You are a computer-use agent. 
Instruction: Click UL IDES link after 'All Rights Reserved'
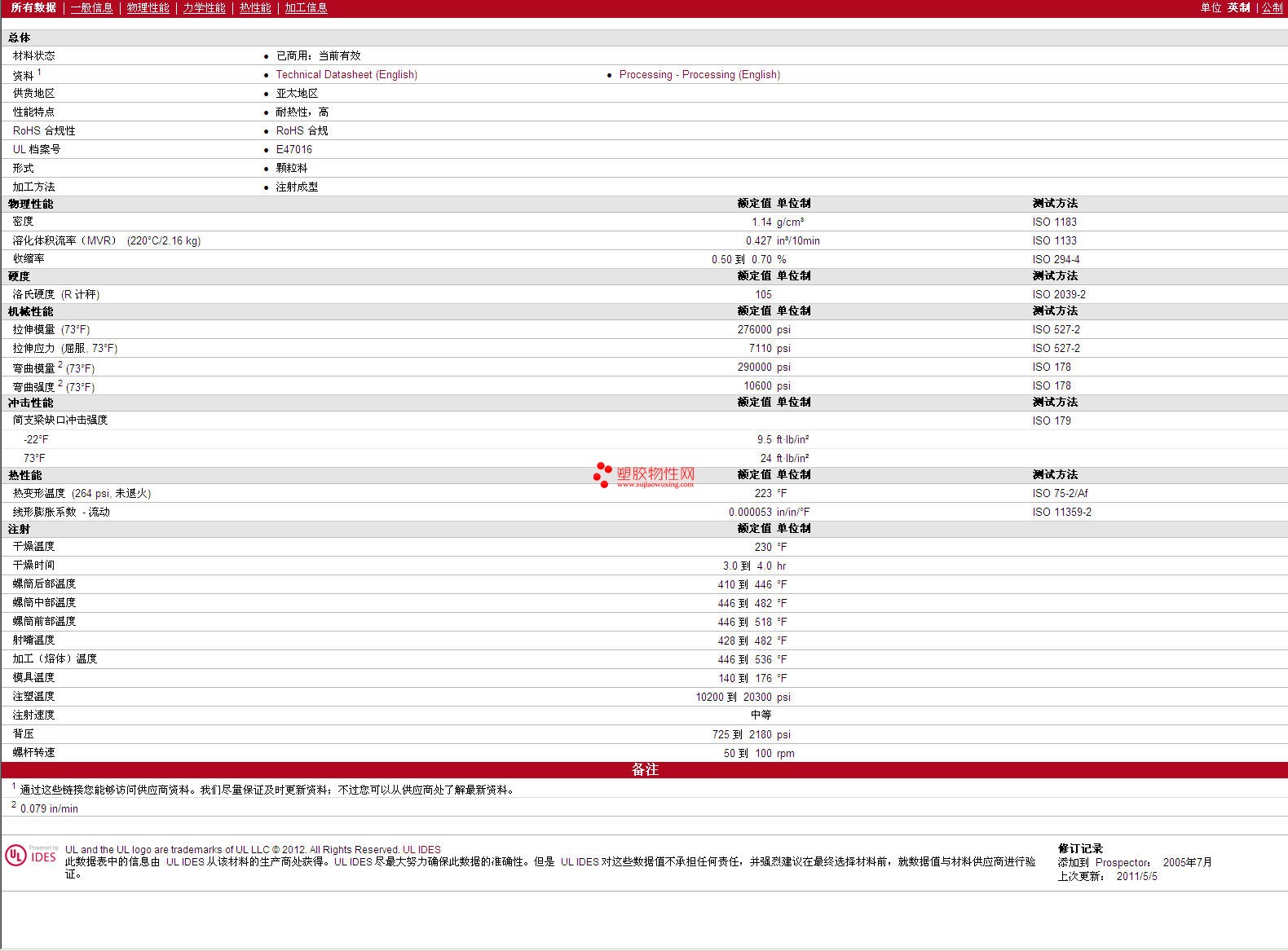point(421,849)
